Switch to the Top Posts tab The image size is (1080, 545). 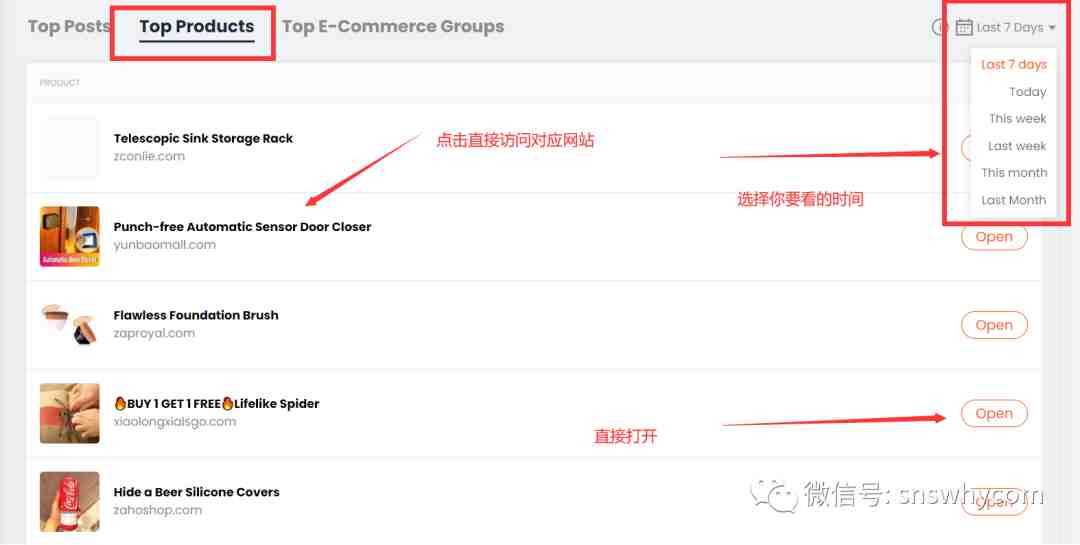69,26
